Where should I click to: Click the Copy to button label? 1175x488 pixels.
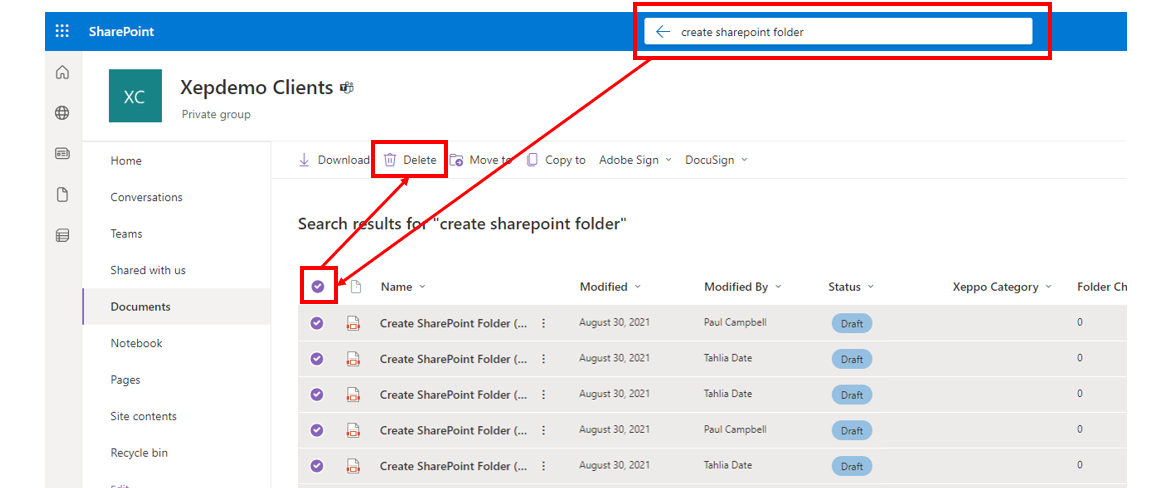pyautogui.click(x=565, y=160)
